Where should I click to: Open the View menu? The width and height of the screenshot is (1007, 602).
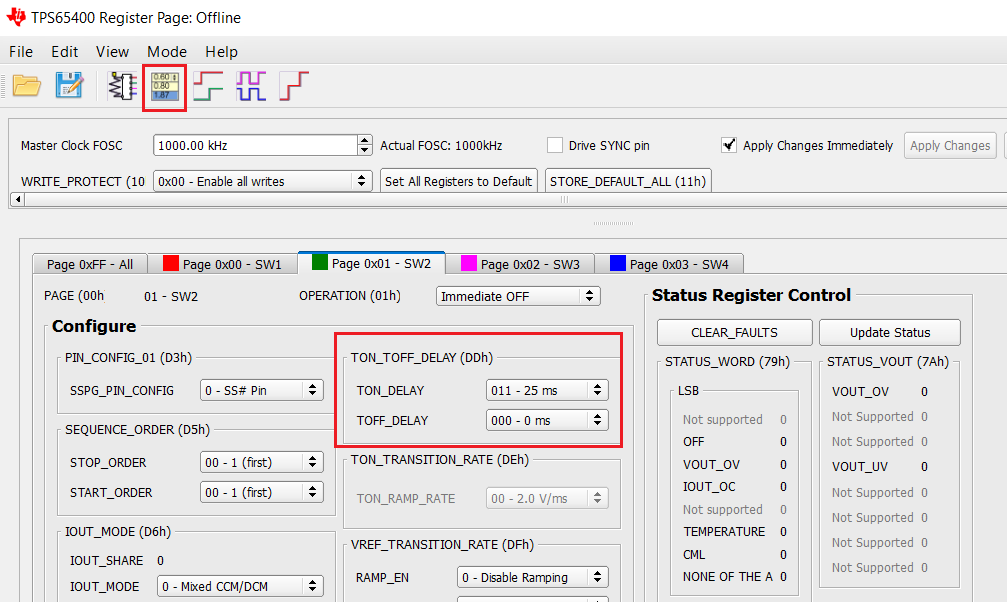click(x=112, y=51)
